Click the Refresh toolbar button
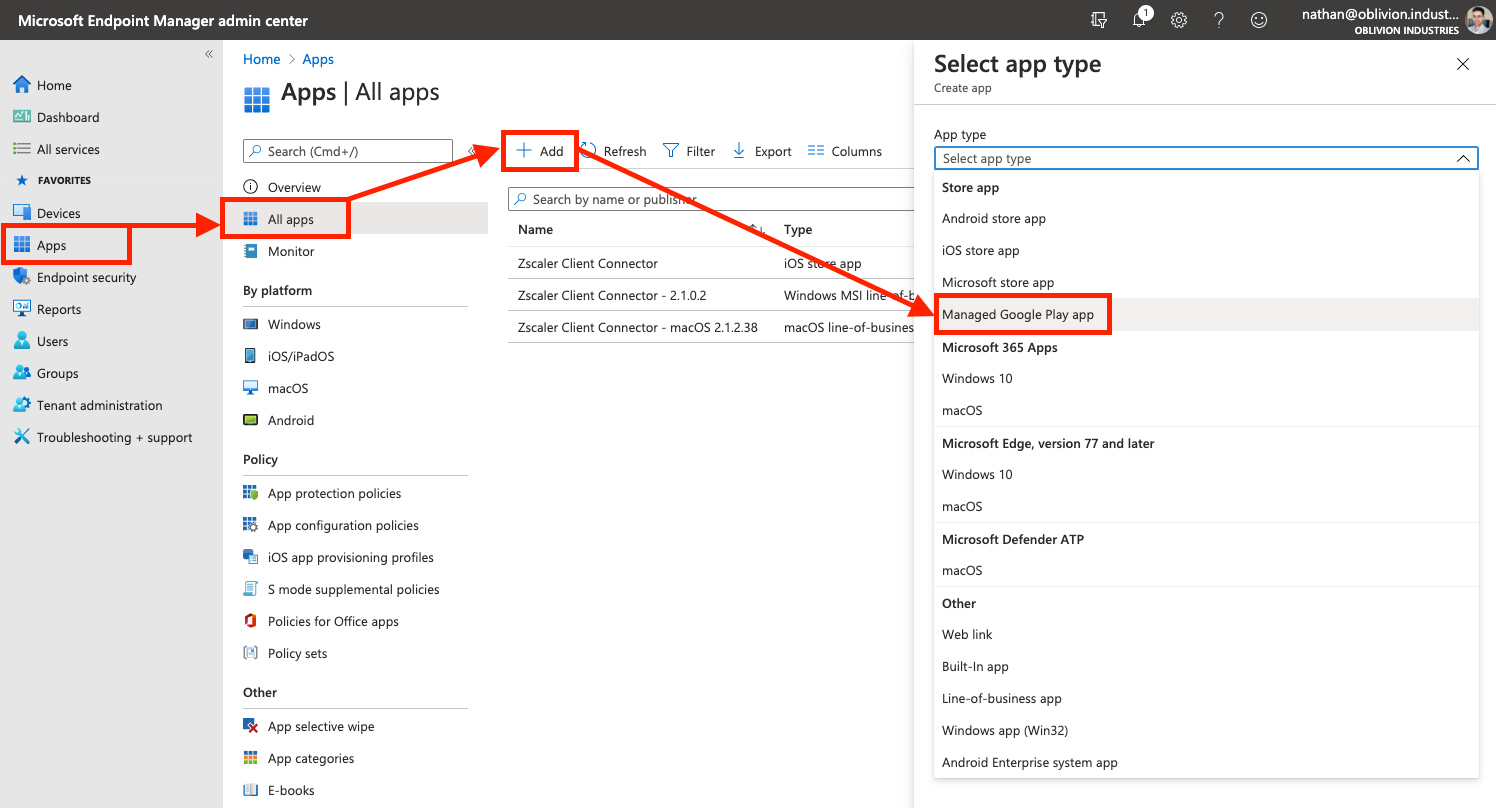Image resolution: width=1496 pixels, height=808 pixels. [x=614, y=151]
